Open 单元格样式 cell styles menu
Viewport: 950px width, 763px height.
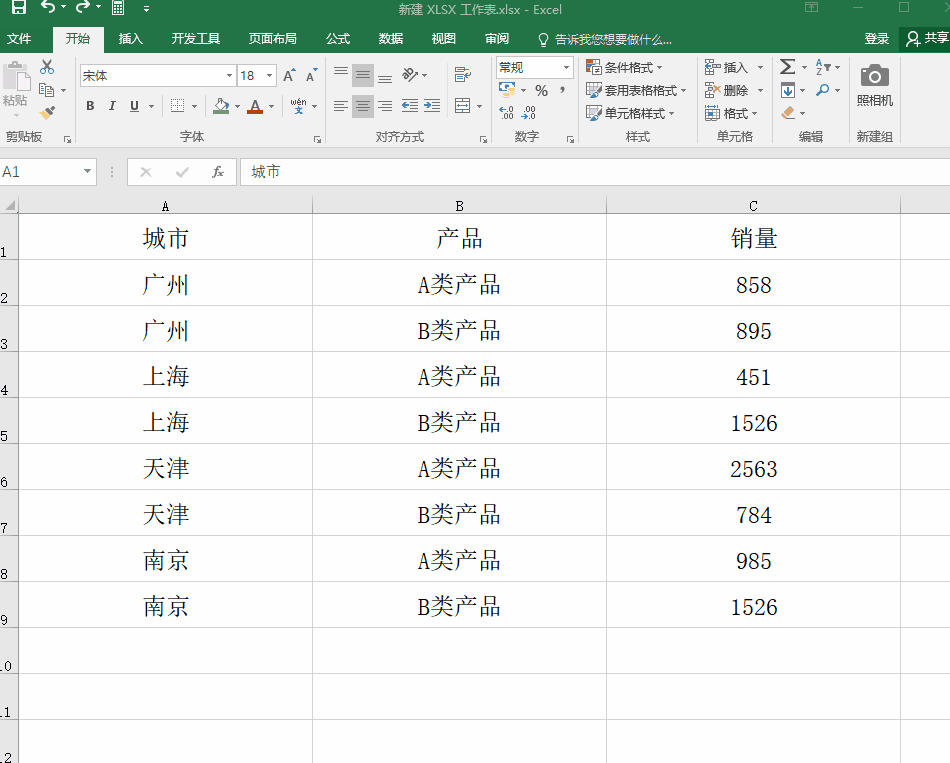pyautogui.click(x=630, y=113)
